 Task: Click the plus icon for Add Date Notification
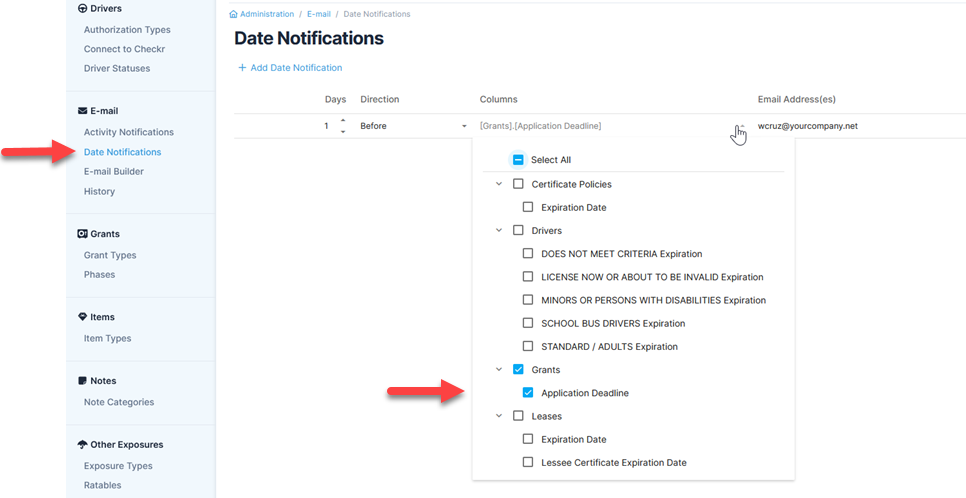click(x=242, y=68)
